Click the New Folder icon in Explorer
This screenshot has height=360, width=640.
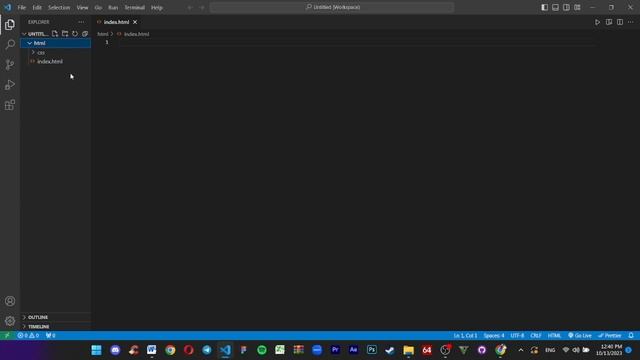pyautogui.click(x=65, y=34)
